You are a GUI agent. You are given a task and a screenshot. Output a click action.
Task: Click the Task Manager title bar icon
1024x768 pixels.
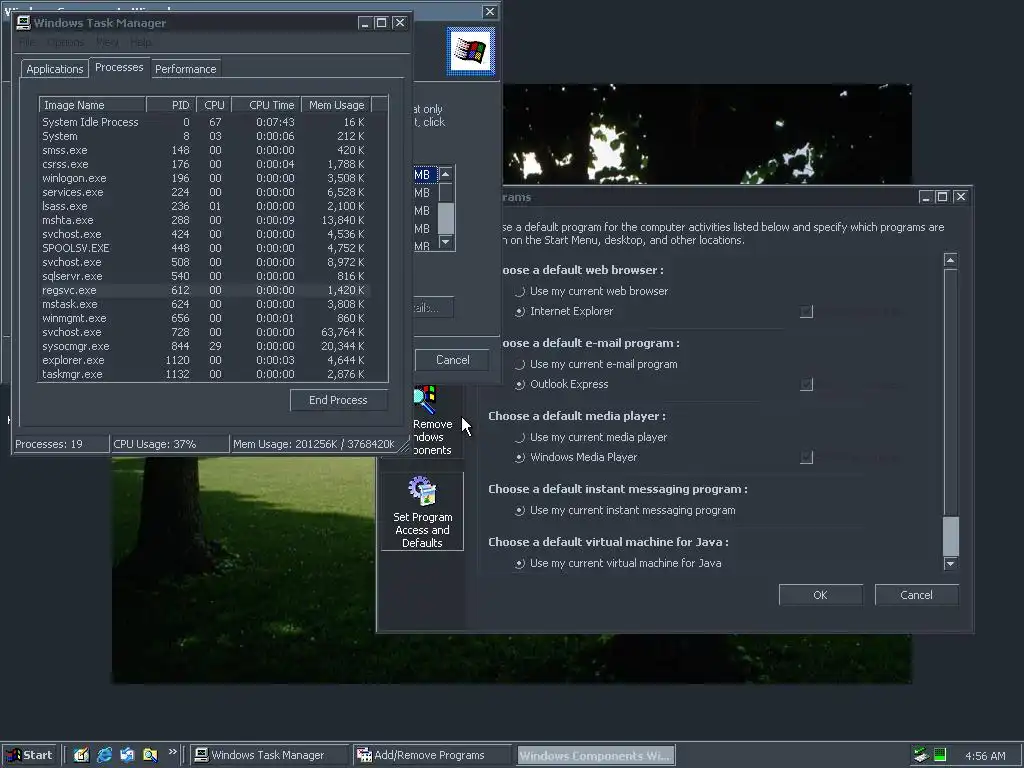click(24, 23)
